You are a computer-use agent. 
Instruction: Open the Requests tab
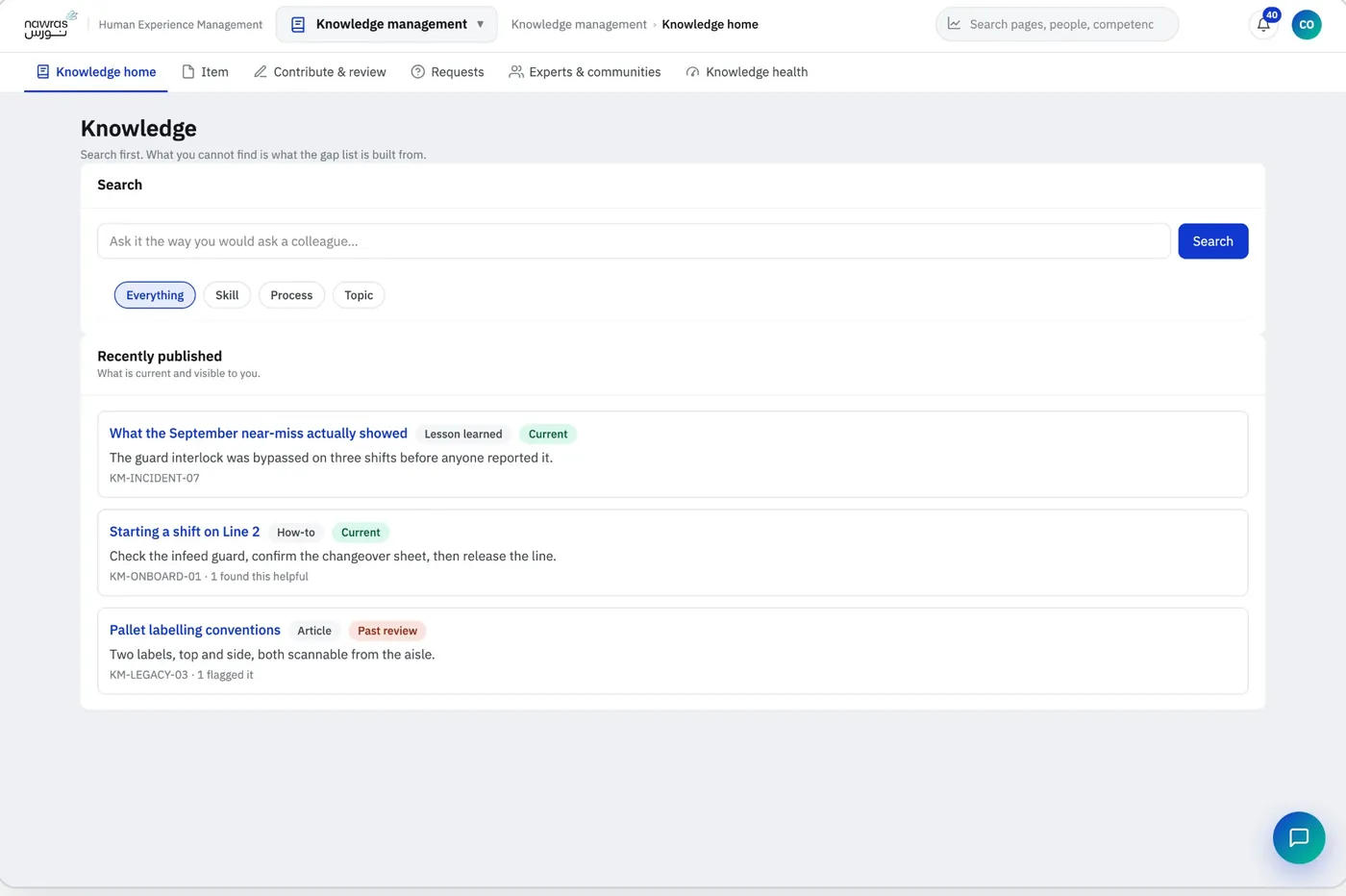click(x=447, y=72)
